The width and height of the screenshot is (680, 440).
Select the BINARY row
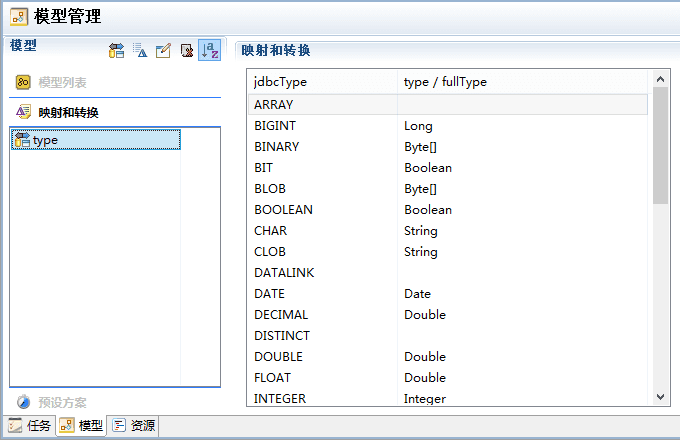[x=448, y=147]
